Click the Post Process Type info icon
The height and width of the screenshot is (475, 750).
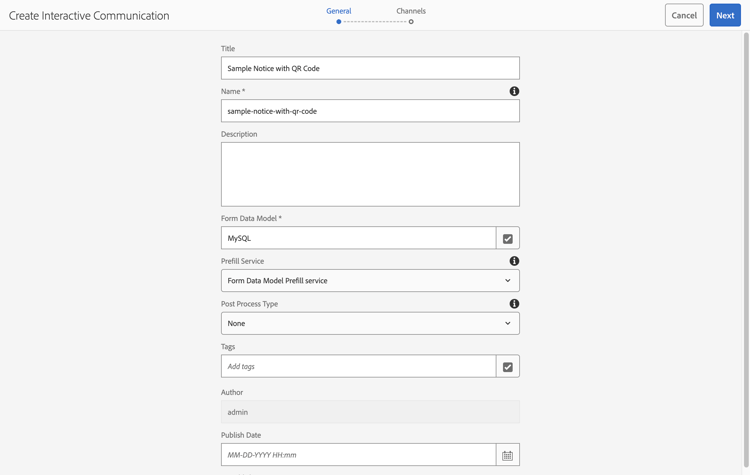click(x=514, y=304)
